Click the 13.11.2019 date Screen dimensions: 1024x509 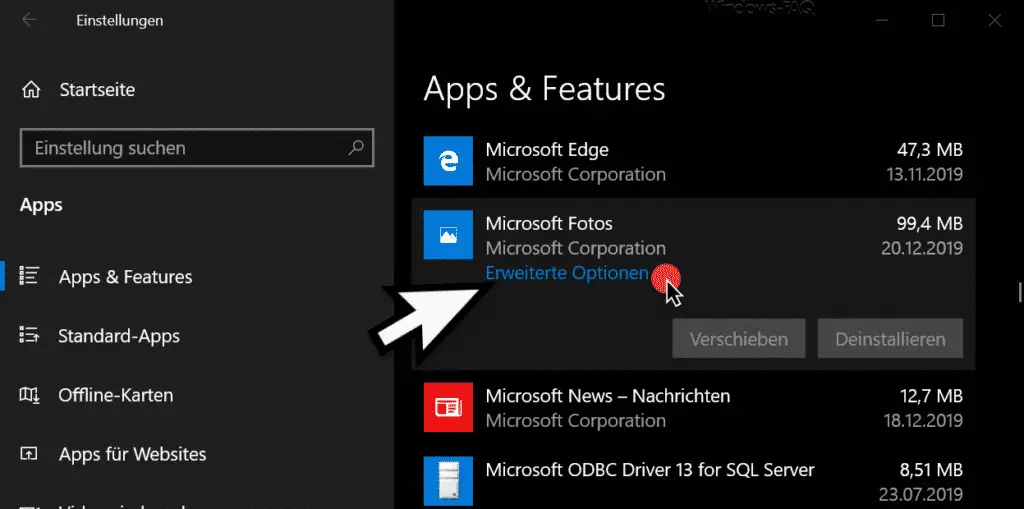(x=924, y=174)
